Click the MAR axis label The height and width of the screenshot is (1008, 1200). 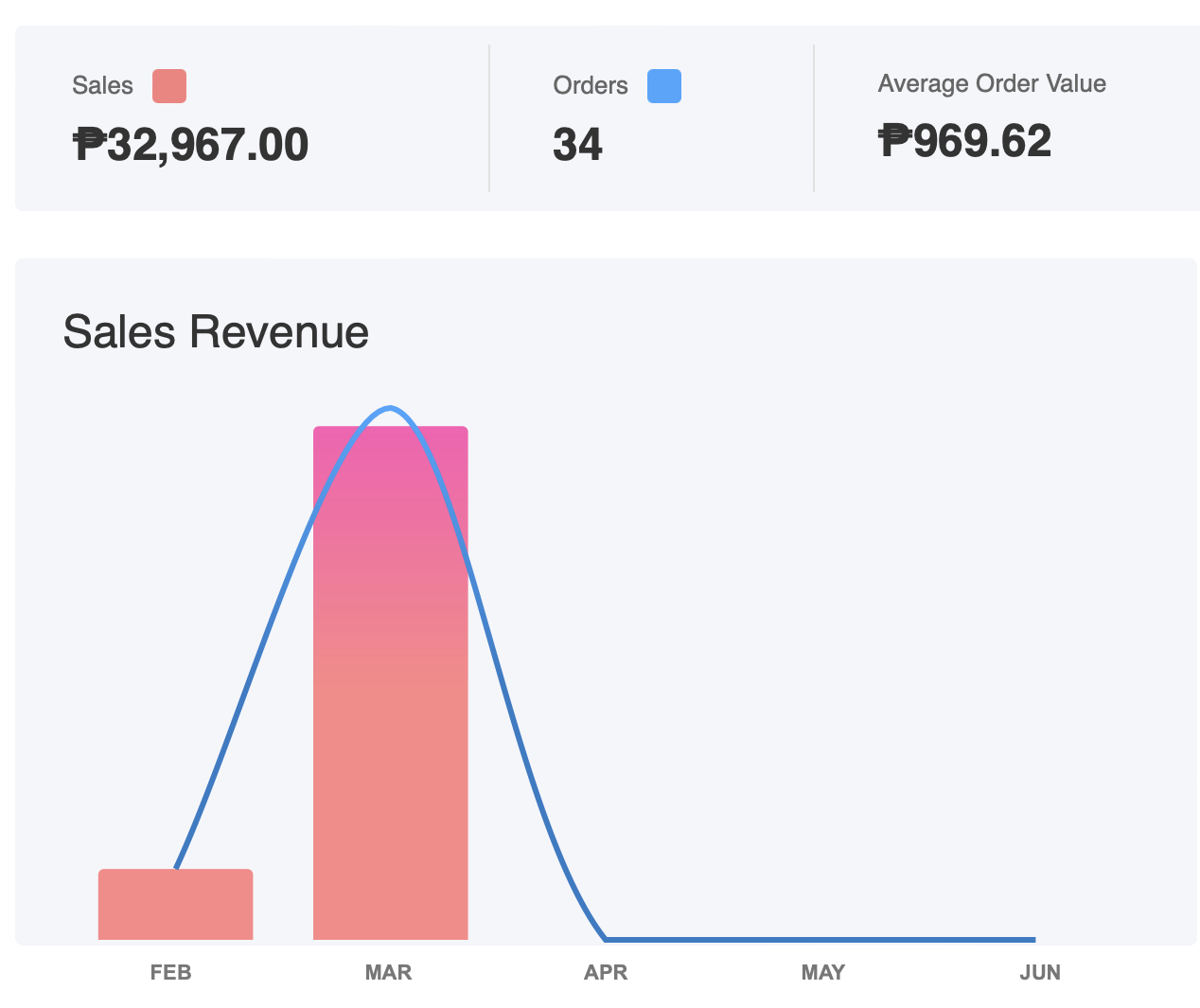pos(388,973)
